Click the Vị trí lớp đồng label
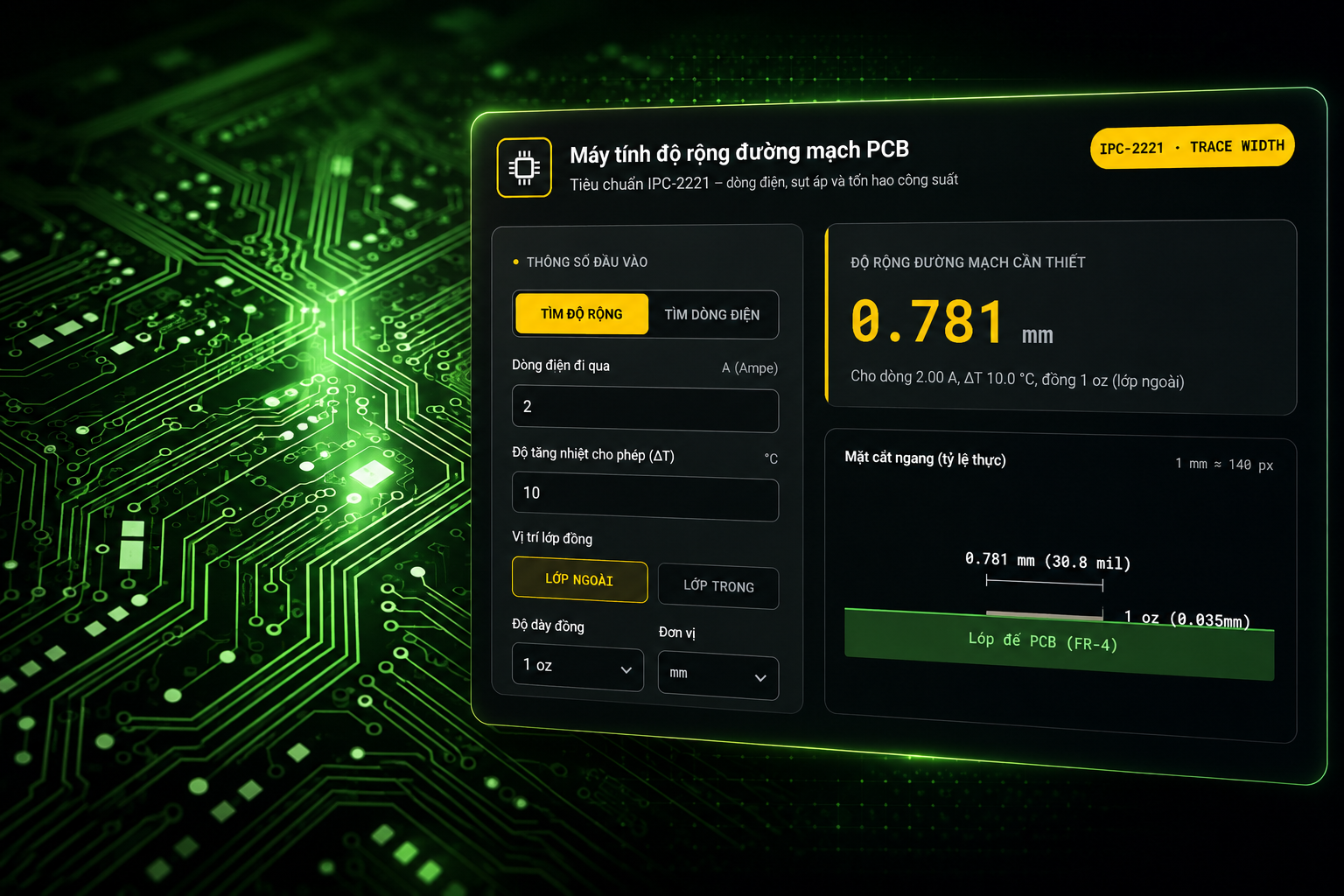Screen dimensions: 1344x896 point(552,537)
